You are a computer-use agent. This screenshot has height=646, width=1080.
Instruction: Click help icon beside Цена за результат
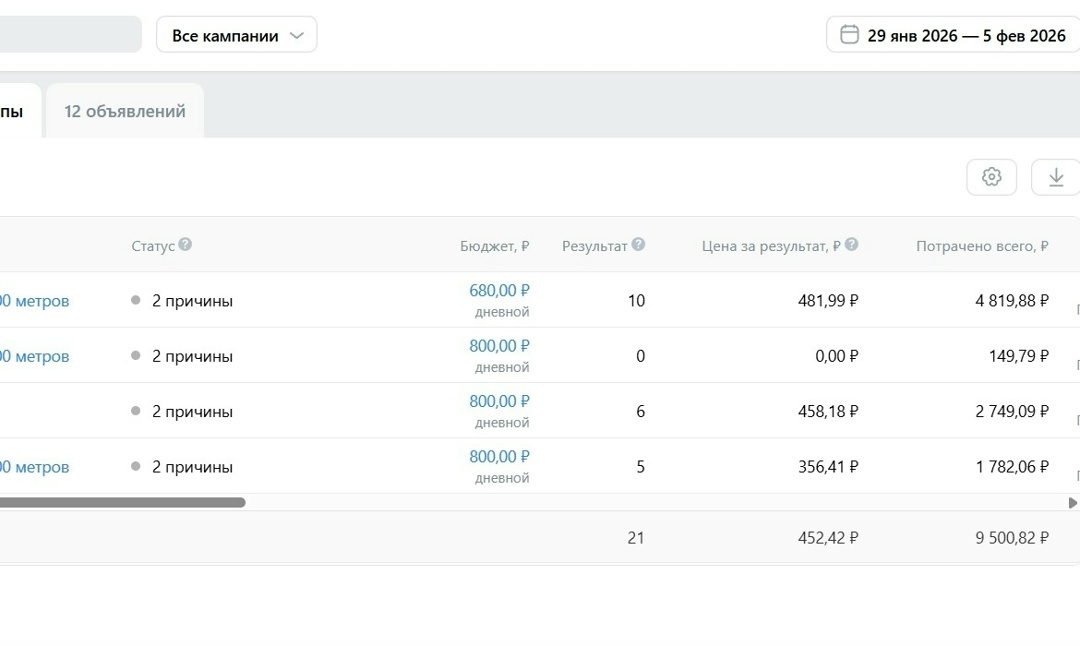pyautogui.click(x=851, y=245)
